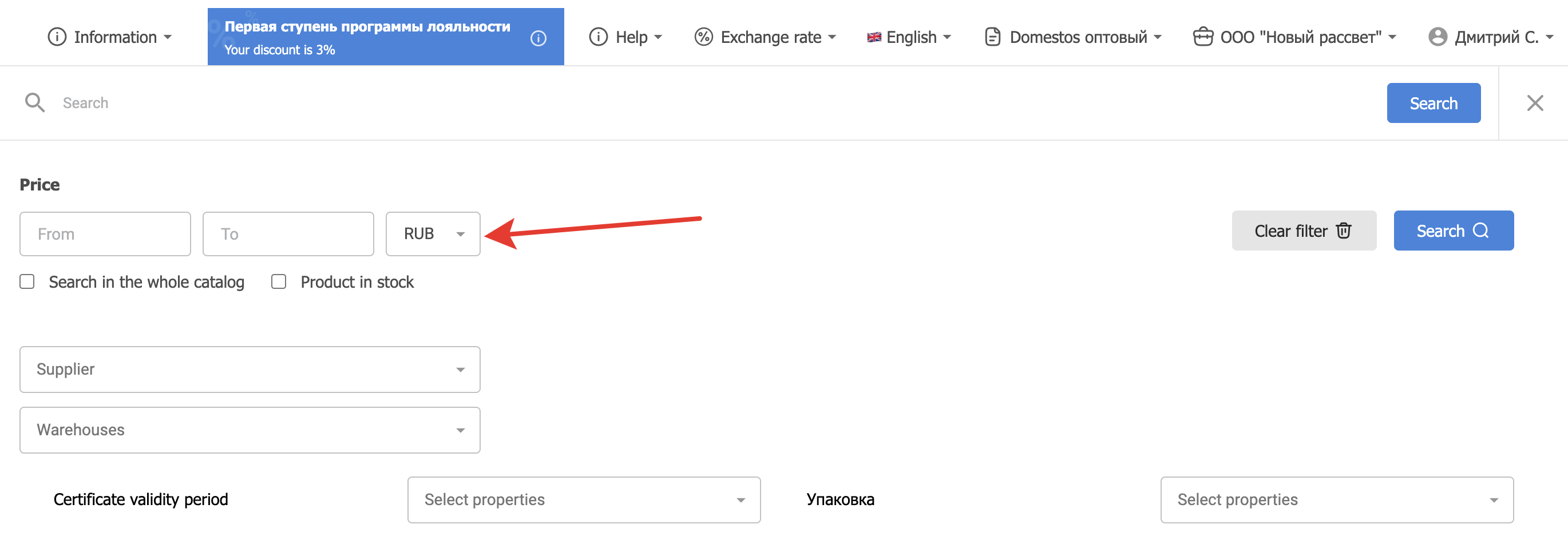Screen dimensions: 1568x548
Task: Open the Help menu
Action: pos(625,37)
